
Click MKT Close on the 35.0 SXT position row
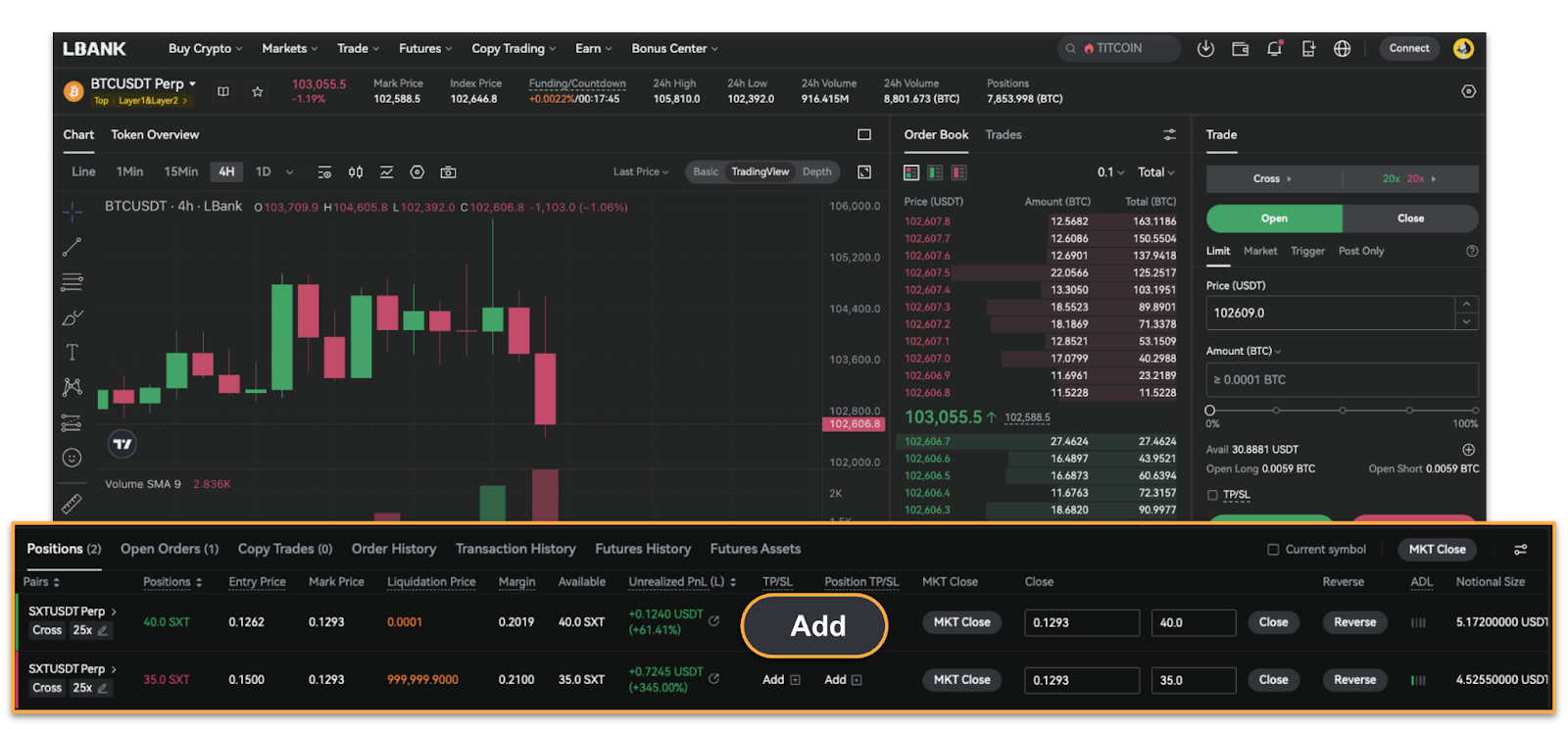pos(961,680)
